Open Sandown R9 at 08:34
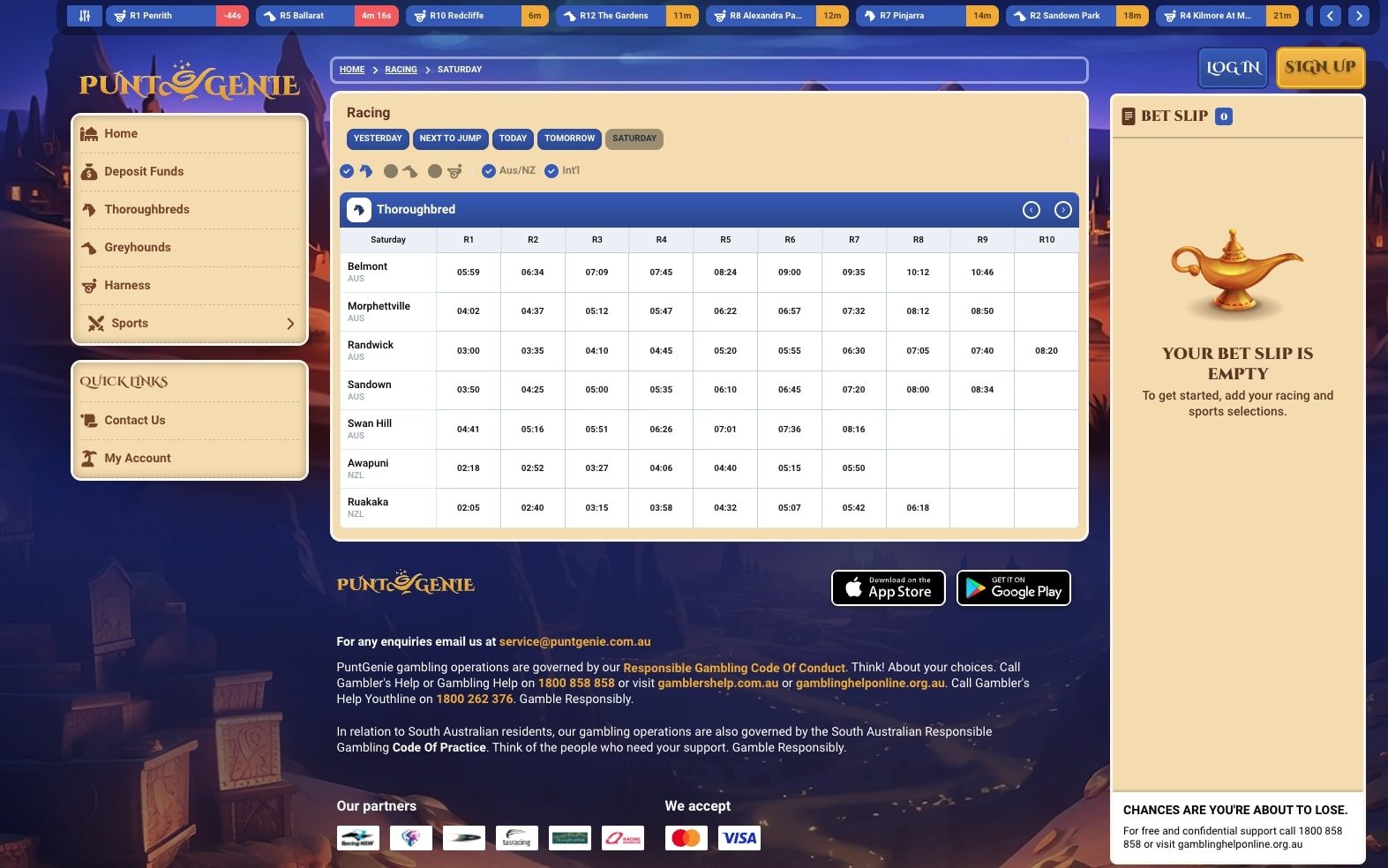The width and height of the screenshot is (1388, 868). 982,390
